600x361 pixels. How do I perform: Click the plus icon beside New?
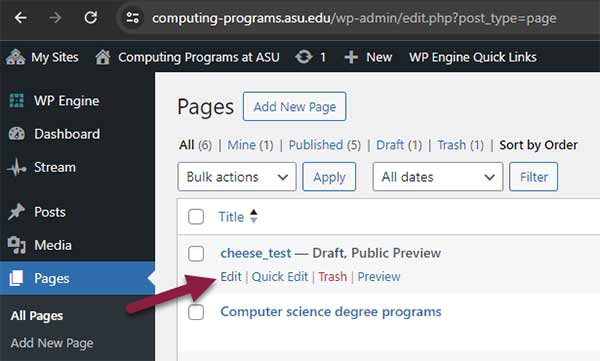[351, 57]
